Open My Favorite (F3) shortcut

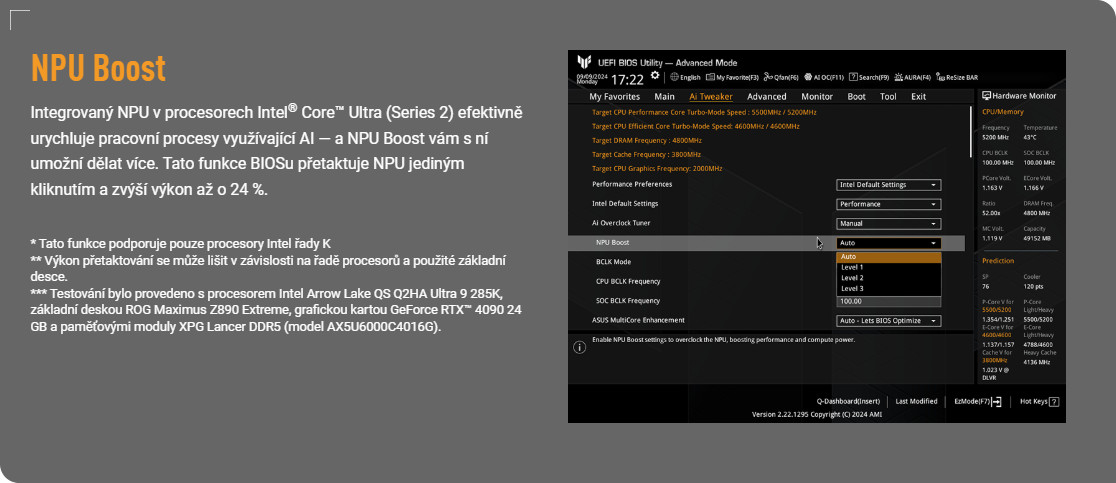[x=732, y=77]
